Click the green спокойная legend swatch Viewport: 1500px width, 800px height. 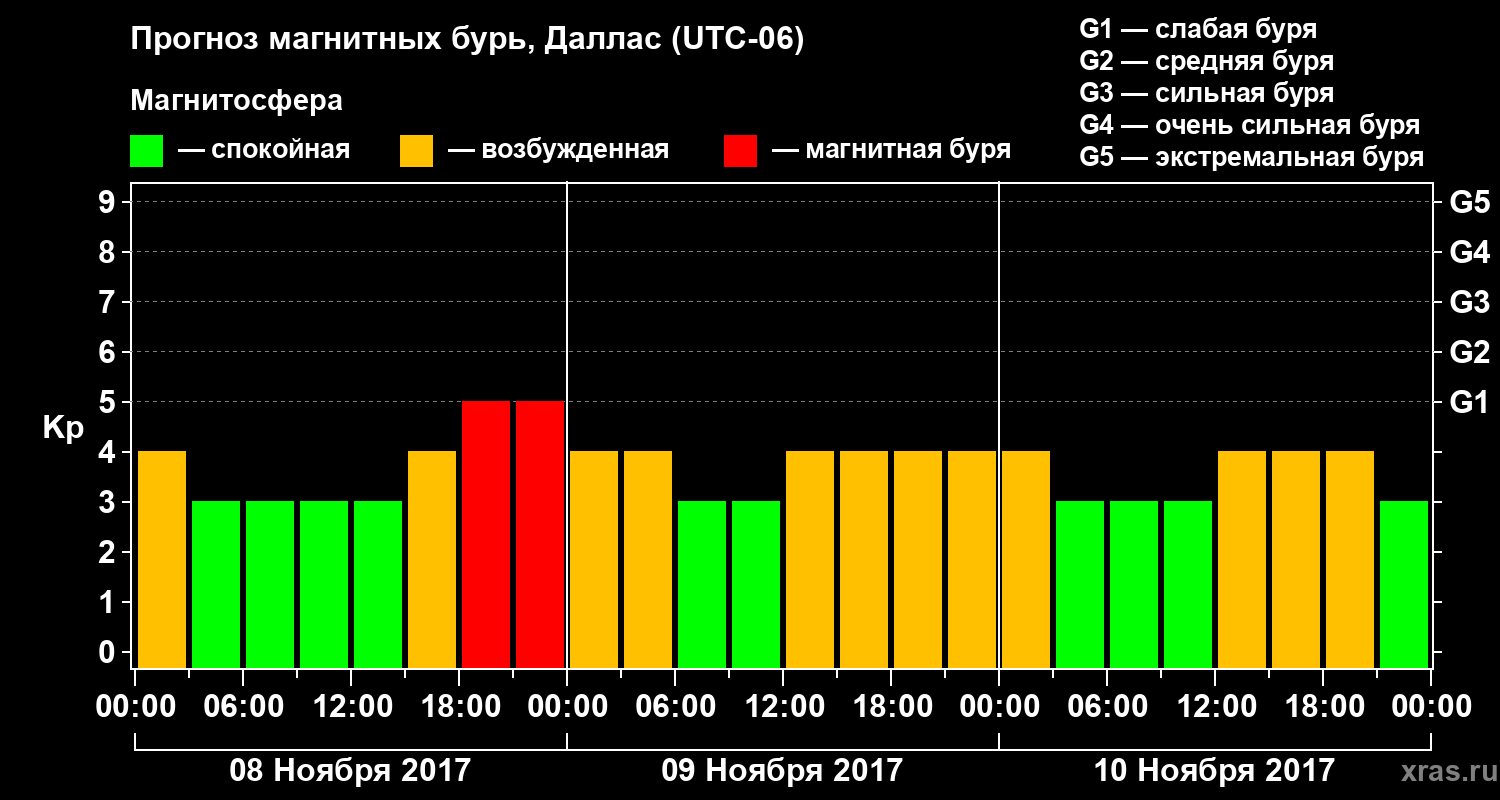(146, 151)
